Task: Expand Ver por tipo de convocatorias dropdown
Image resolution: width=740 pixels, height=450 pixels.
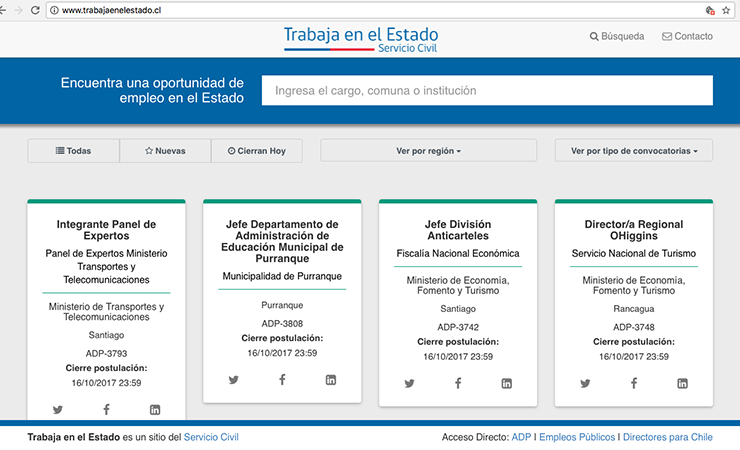Action: [x=634, y=151]
